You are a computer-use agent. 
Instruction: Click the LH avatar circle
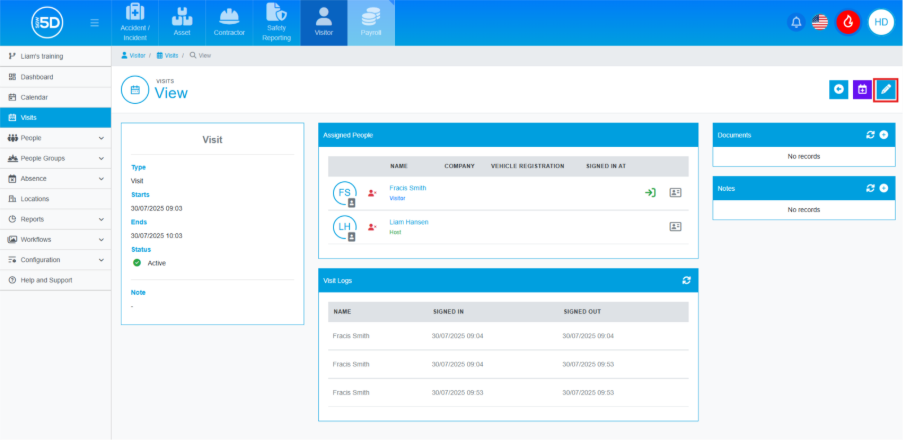[x=344, y=227]
